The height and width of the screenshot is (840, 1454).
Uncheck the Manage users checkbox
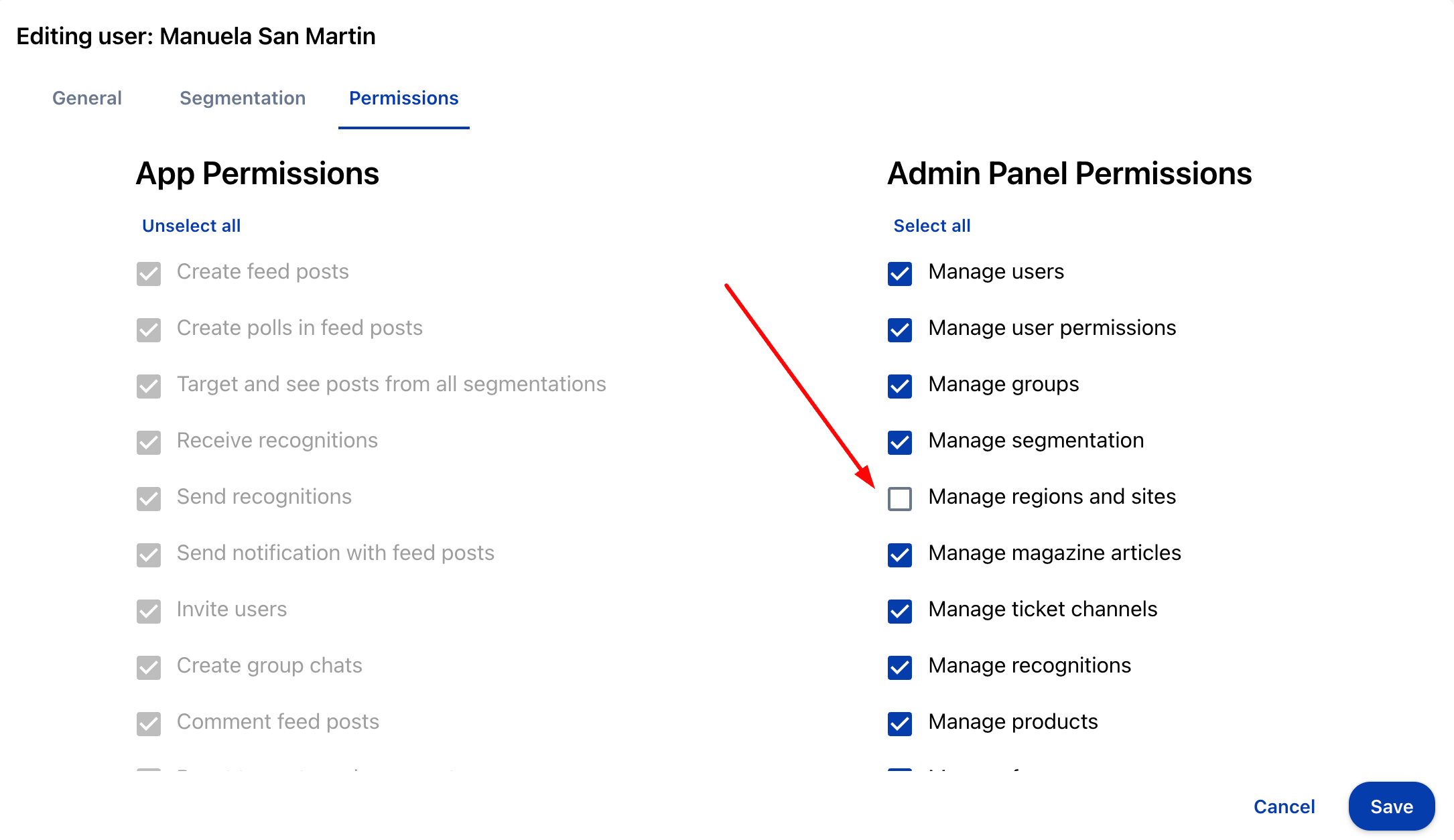[899, 273]
